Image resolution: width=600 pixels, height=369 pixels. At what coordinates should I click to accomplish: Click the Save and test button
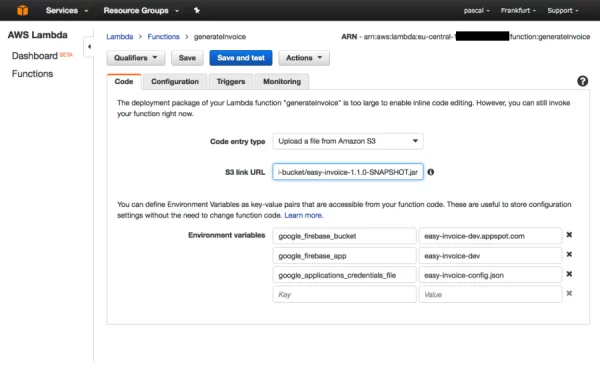241,58
